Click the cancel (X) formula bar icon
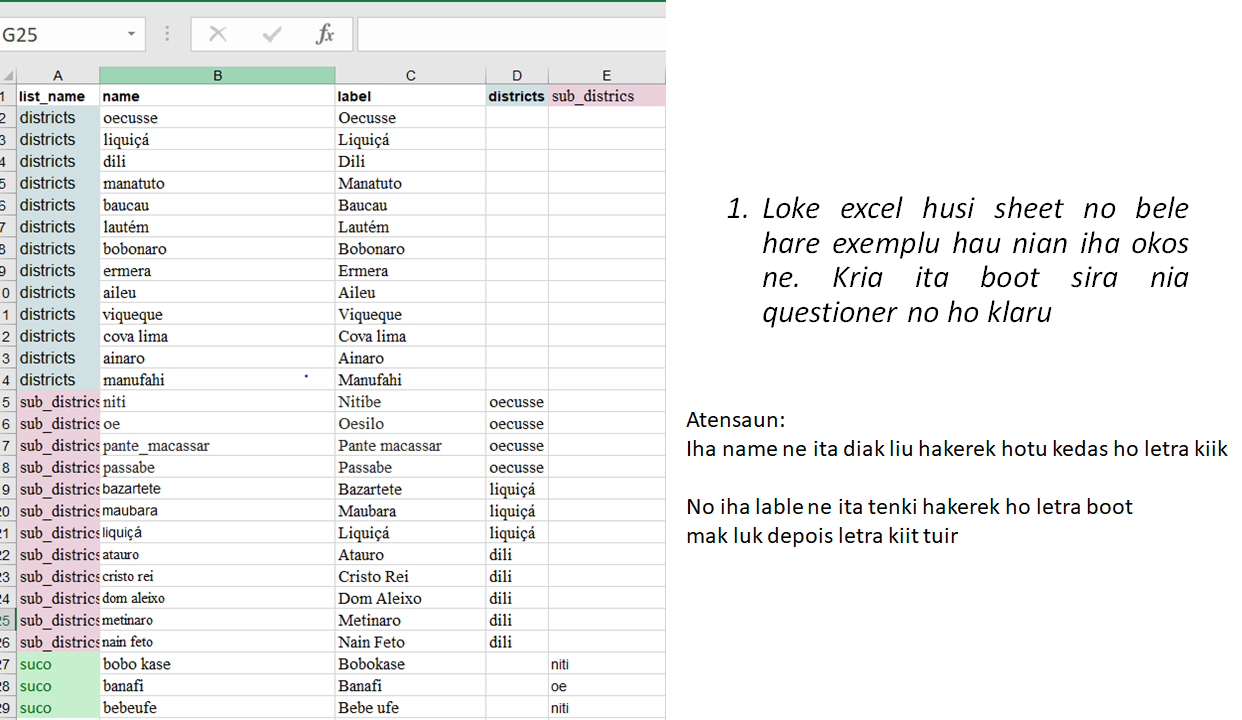Image resolution: width=1242 pixels, height=720 pixels. click(x=218, y=35)
